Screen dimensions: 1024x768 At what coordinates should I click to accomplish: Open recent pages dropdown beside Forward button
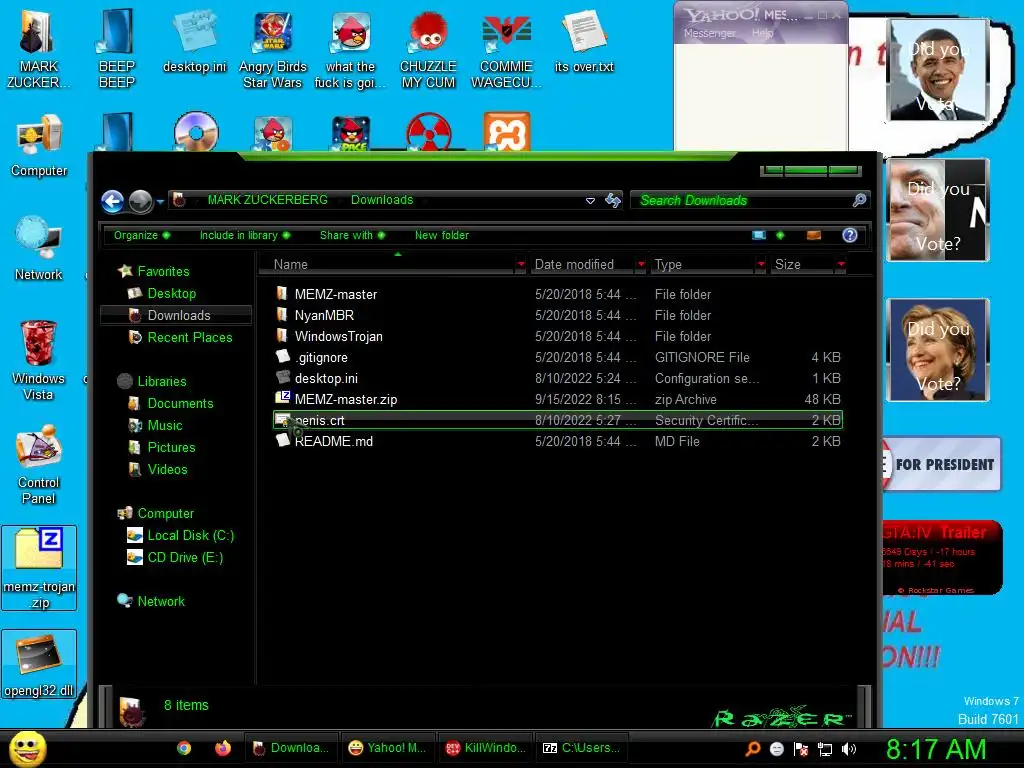point(160,202)
